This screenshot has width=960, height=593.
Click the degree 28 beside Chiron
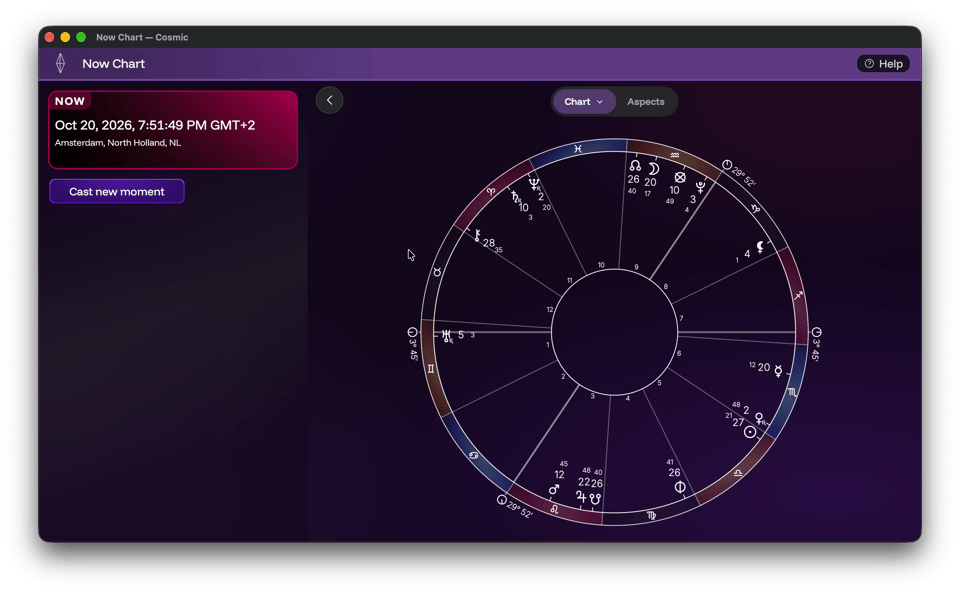point(489,243)
